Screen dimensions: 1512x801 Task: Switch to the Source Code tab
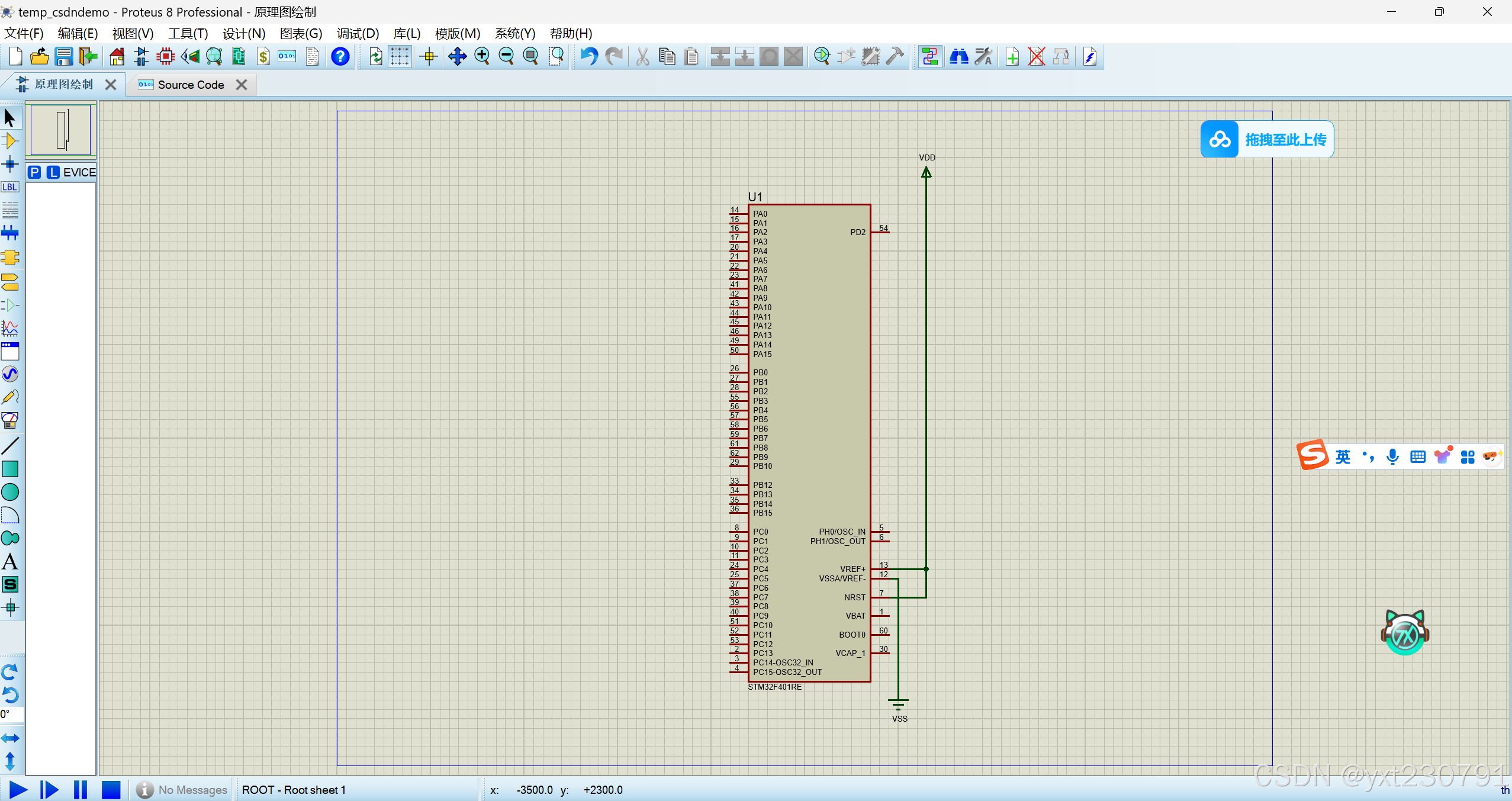pyautogui.click(x=190, y=85)
